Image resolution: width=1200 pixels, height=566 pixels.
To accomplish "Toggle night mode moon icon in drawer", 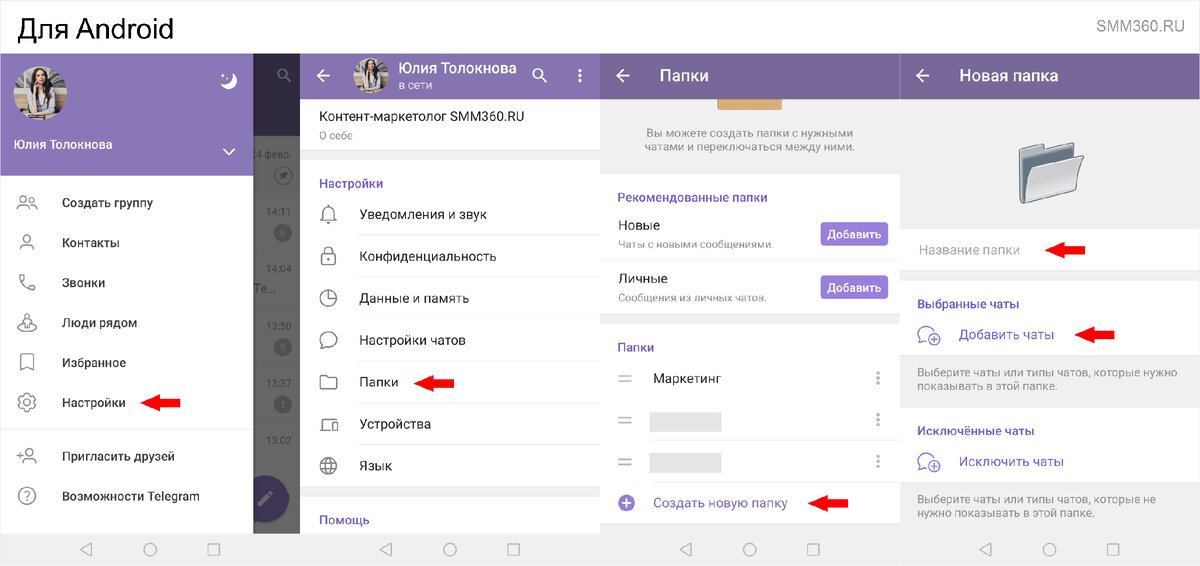I will tap(229, 81).
